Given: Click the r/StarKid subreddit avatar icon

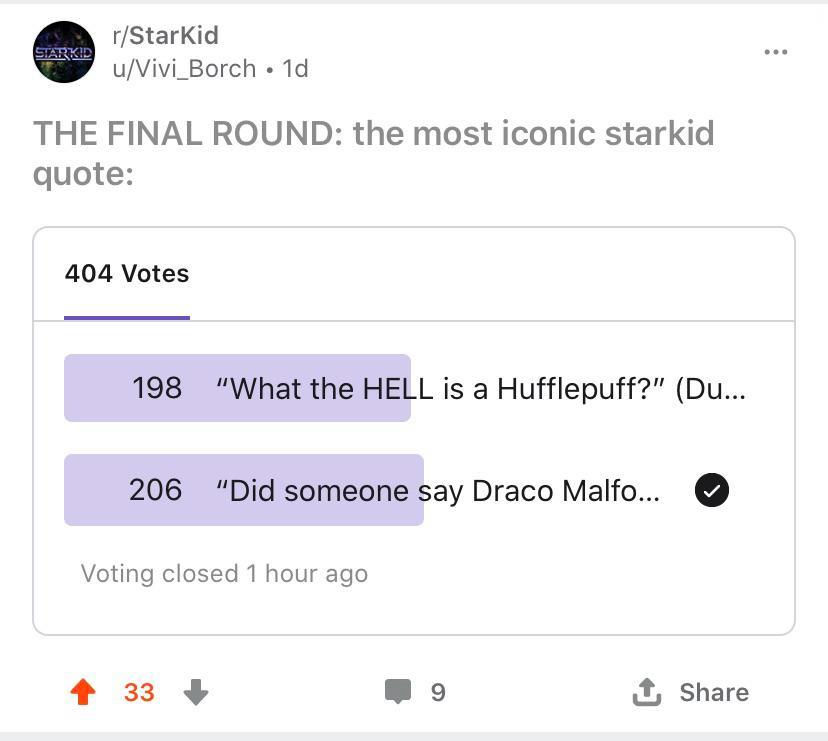Looking at the screenshot, I should point(63,52).
